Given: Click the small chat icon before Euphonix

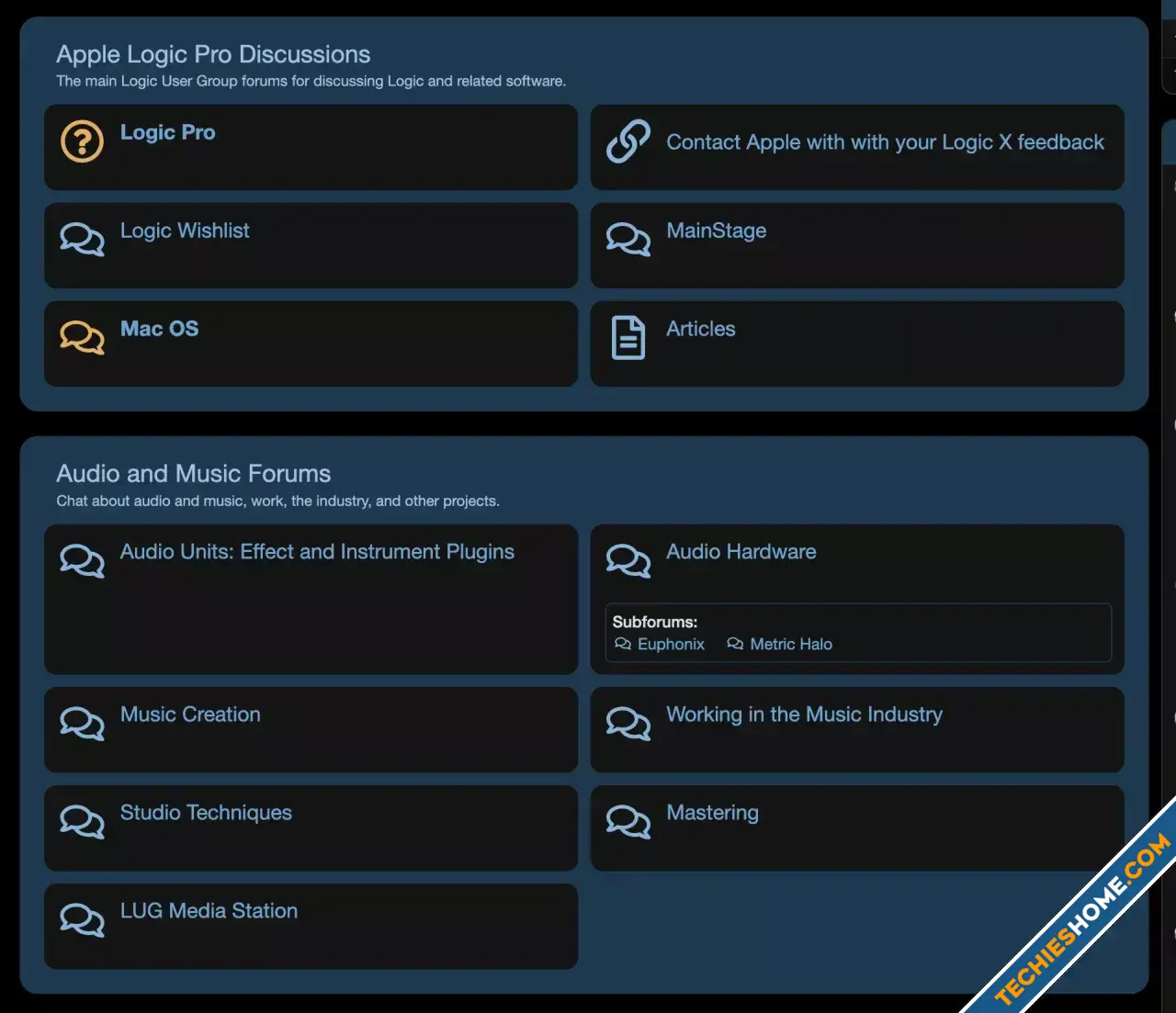Looking at the screenshot, I should coord(623,644).
